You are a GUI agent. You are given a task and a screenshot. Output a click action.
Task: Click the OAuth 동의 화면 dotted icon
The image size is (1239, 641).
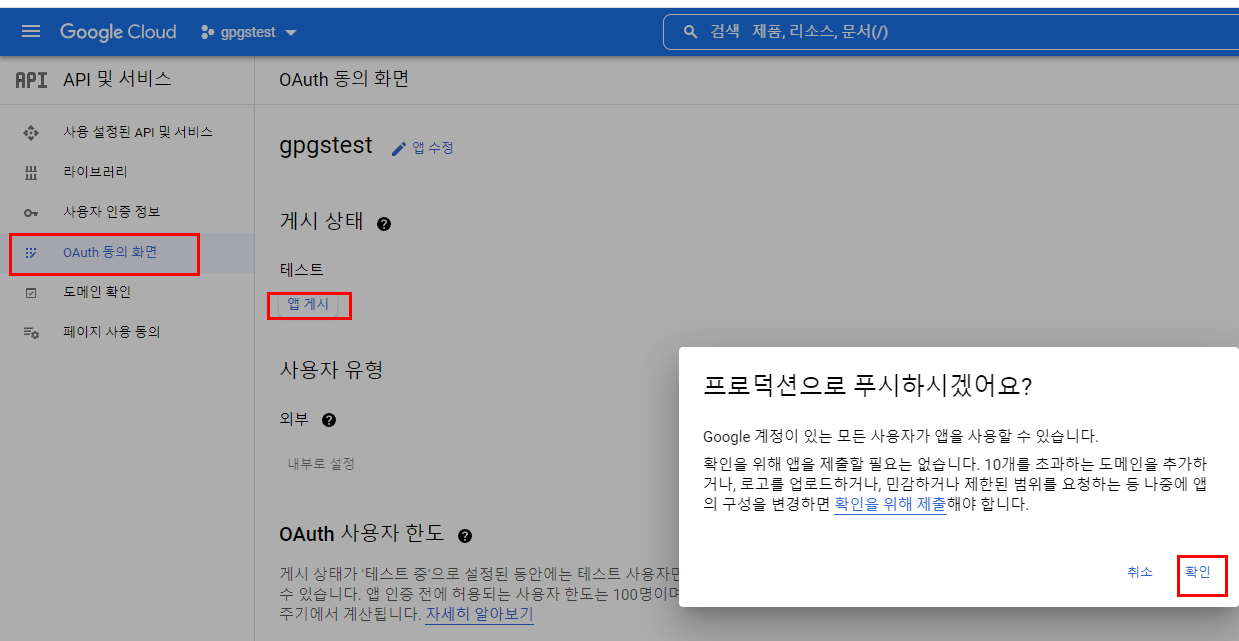click(x=30, y=252)
